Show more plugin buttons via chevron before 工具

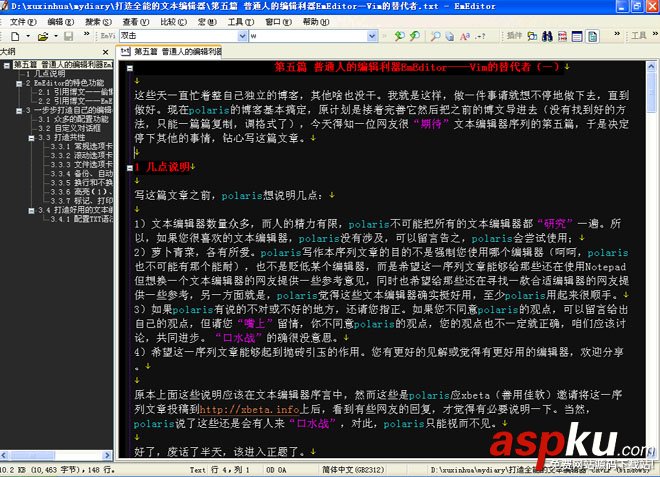tap(617, 34)
